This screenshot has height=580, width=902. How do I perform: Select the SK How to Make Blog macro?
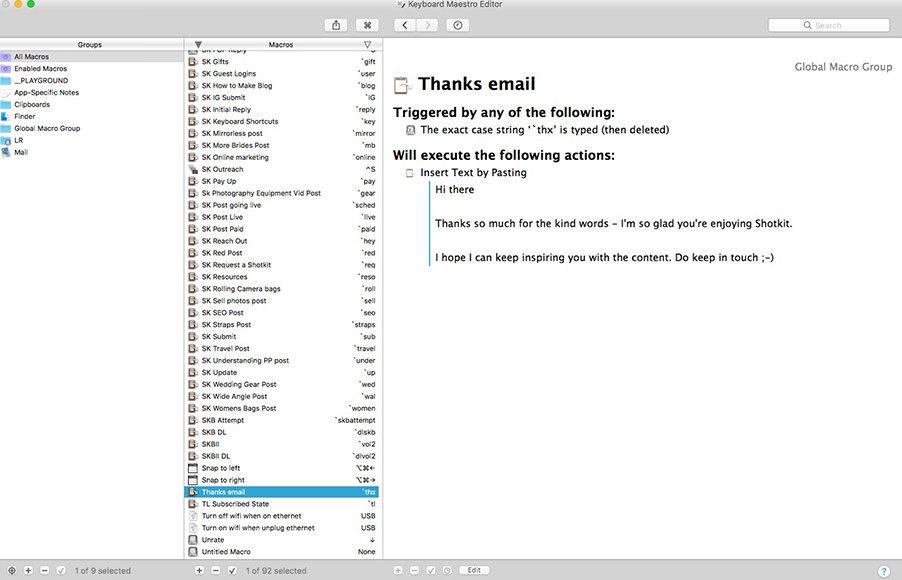(282, 85)
